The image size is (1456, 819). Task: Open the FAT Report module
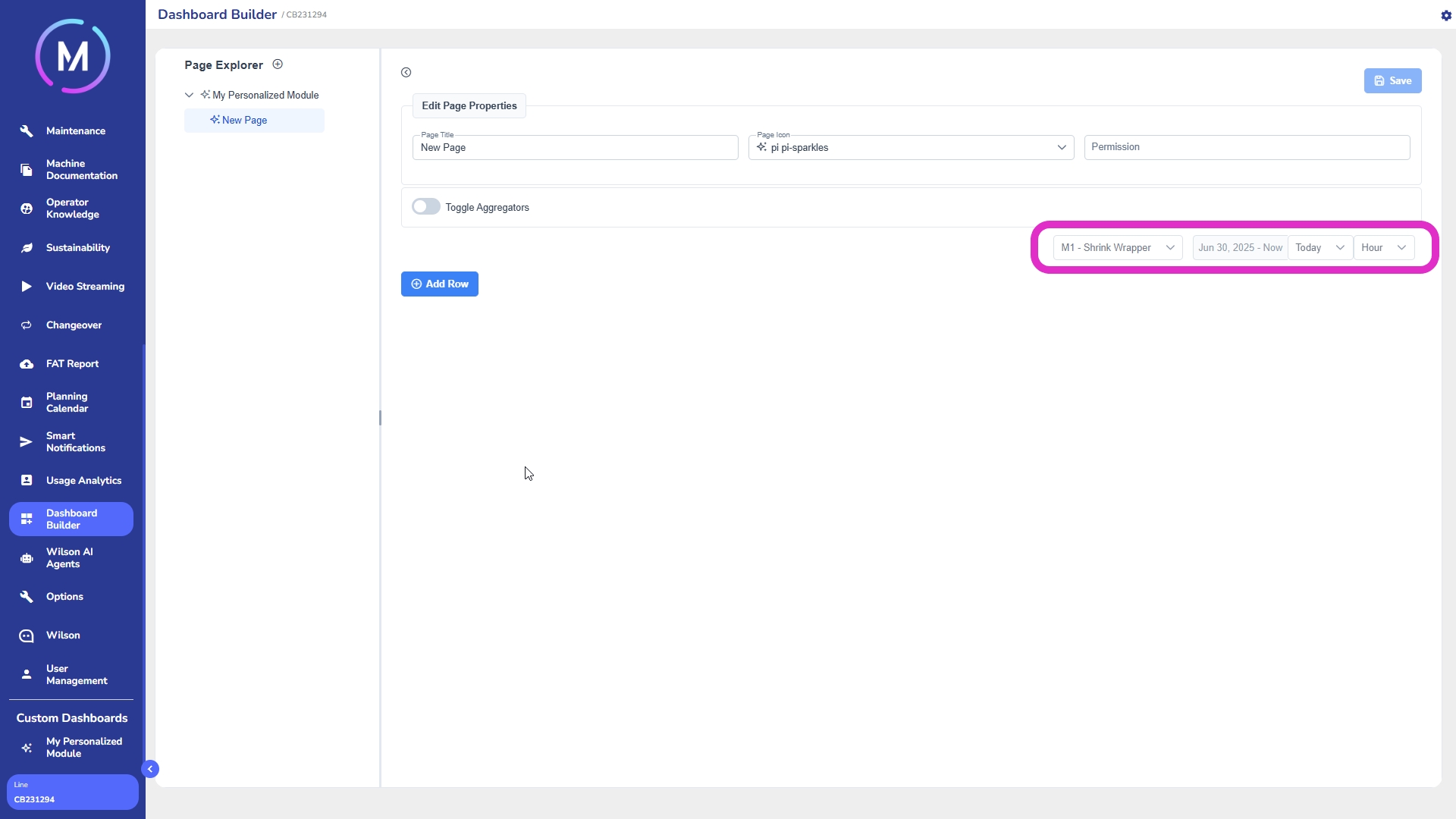pyautogui.click(x=72, y=364)
